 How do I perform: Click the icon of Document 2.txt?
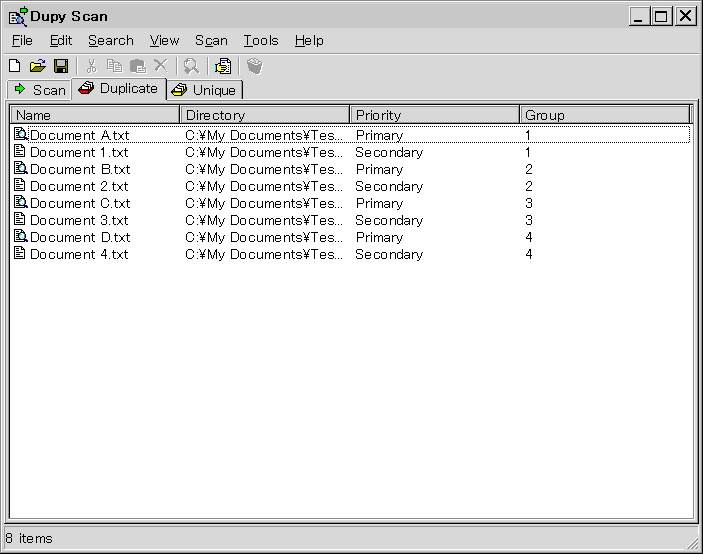point(19,185)
